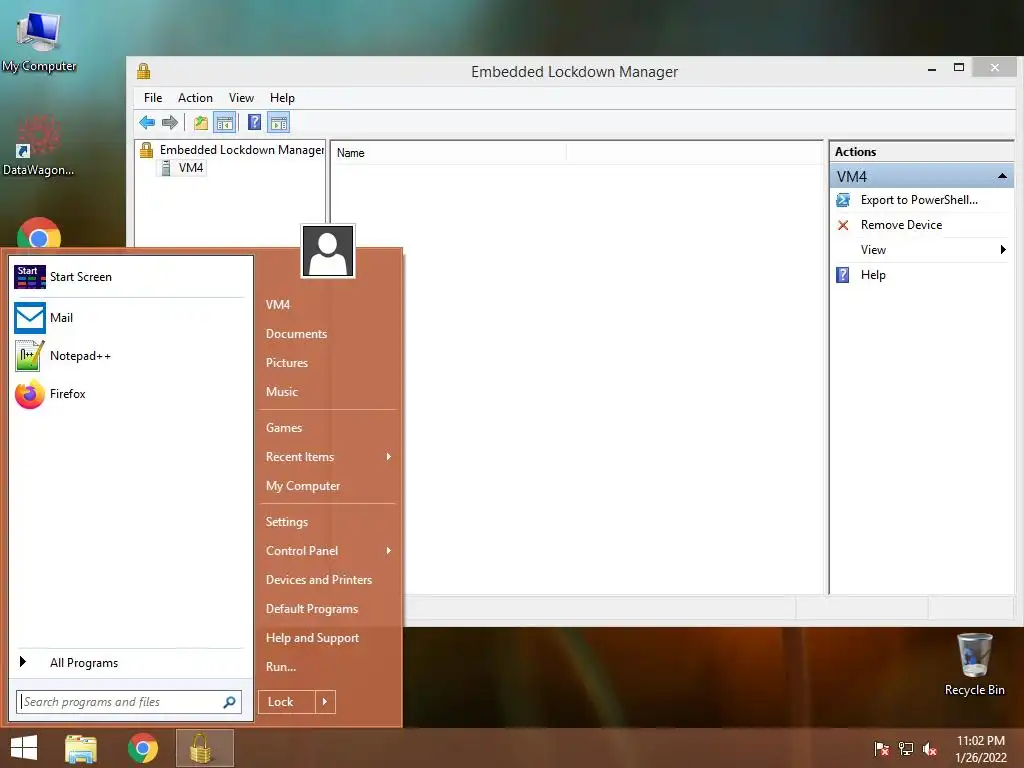
Task: Expand Recent Items submenu
Action: pos(389,456)
